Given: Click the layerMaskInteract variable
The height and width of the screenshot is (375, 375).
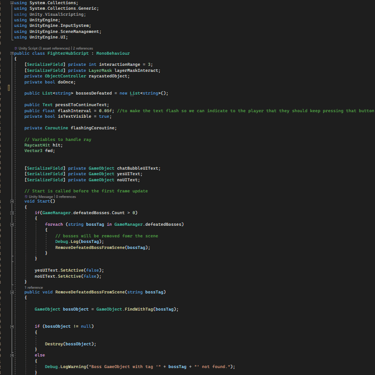Looking at the screenshot, I should coord(136,71).
